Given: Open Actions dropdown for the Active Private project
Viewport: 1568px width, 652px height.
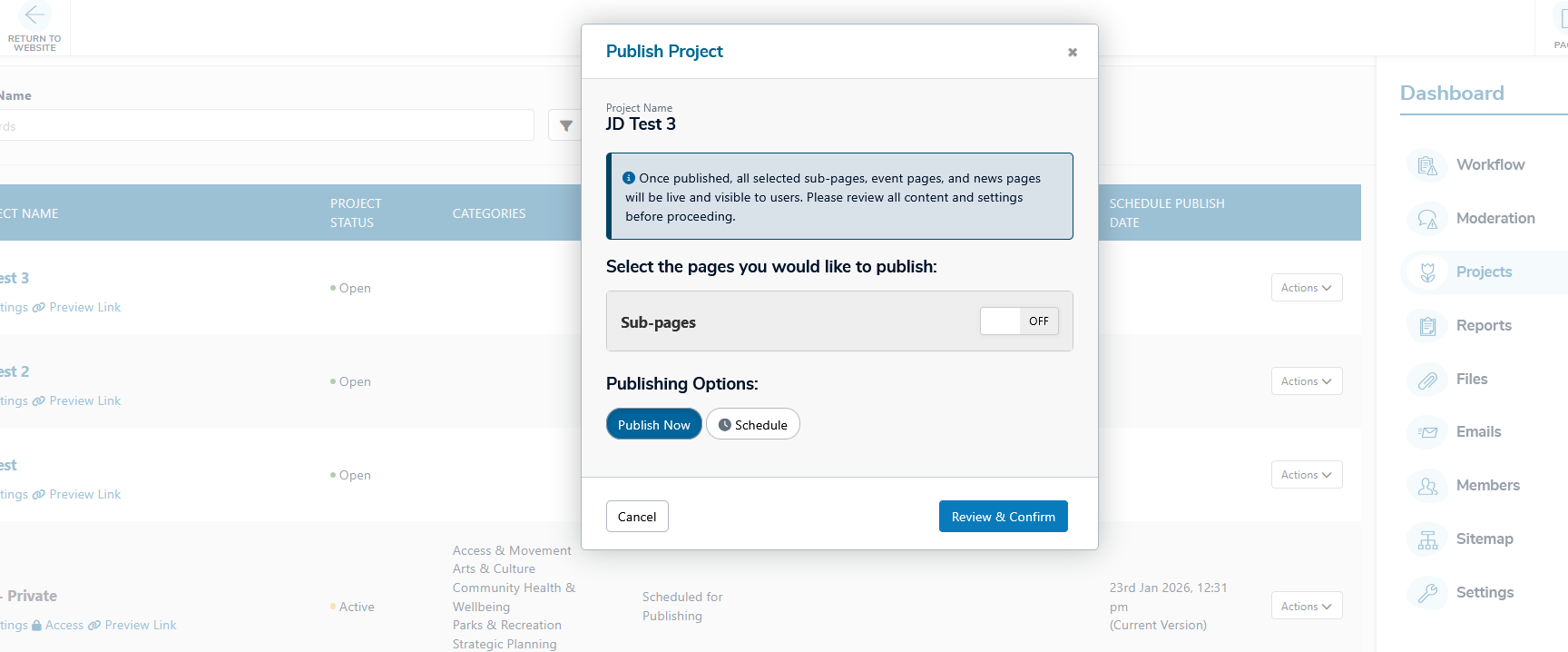Looking at the screenshot, I should [1306, 607].
